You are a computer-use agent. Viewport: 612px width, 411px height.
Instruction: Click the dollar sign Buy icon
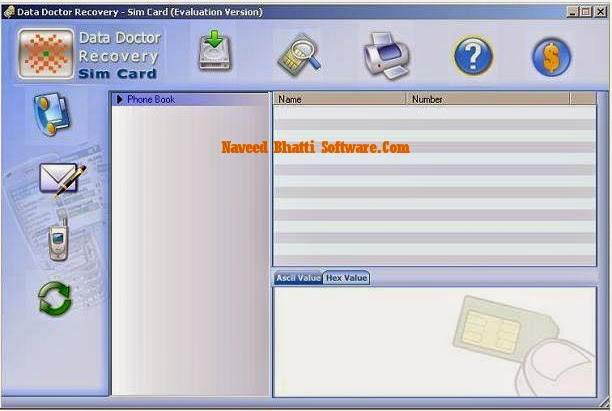[551, 57]
